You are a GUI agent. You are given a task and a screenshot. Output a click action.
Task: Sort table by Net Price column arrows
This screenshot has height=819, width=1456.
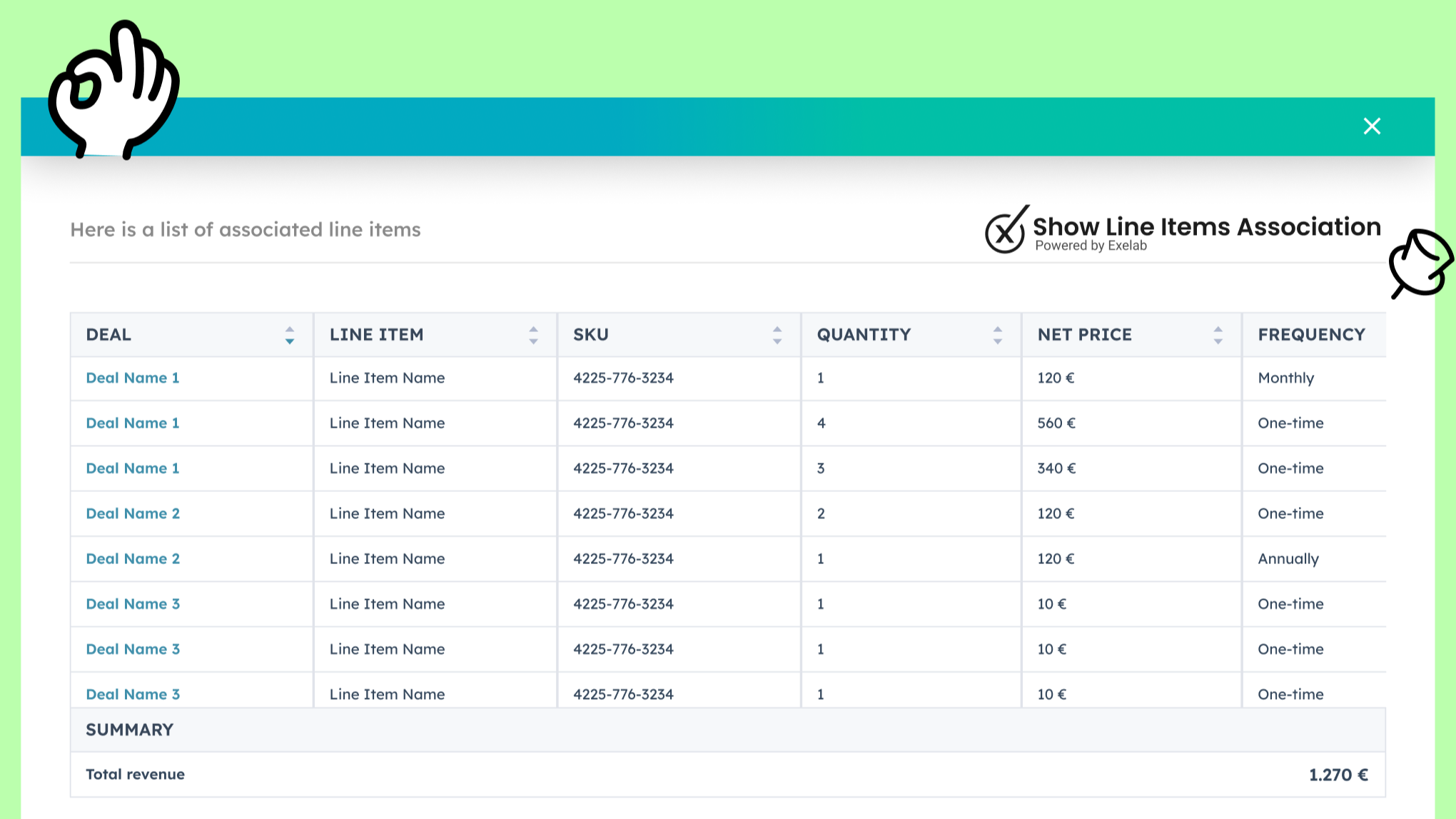pyautogui.click(x=1218, y=335)
